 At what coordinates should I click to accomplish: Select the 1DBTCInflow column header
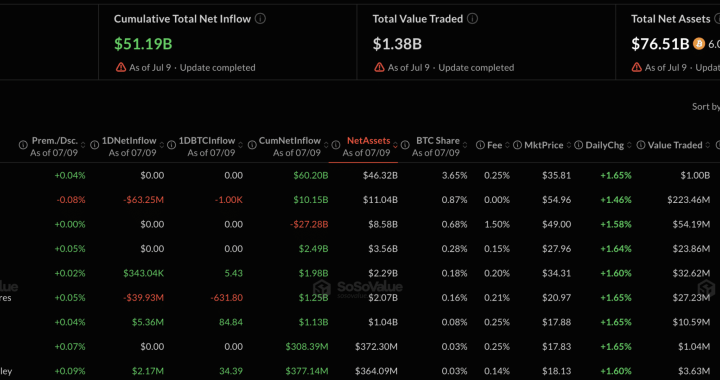pos(207,141)
